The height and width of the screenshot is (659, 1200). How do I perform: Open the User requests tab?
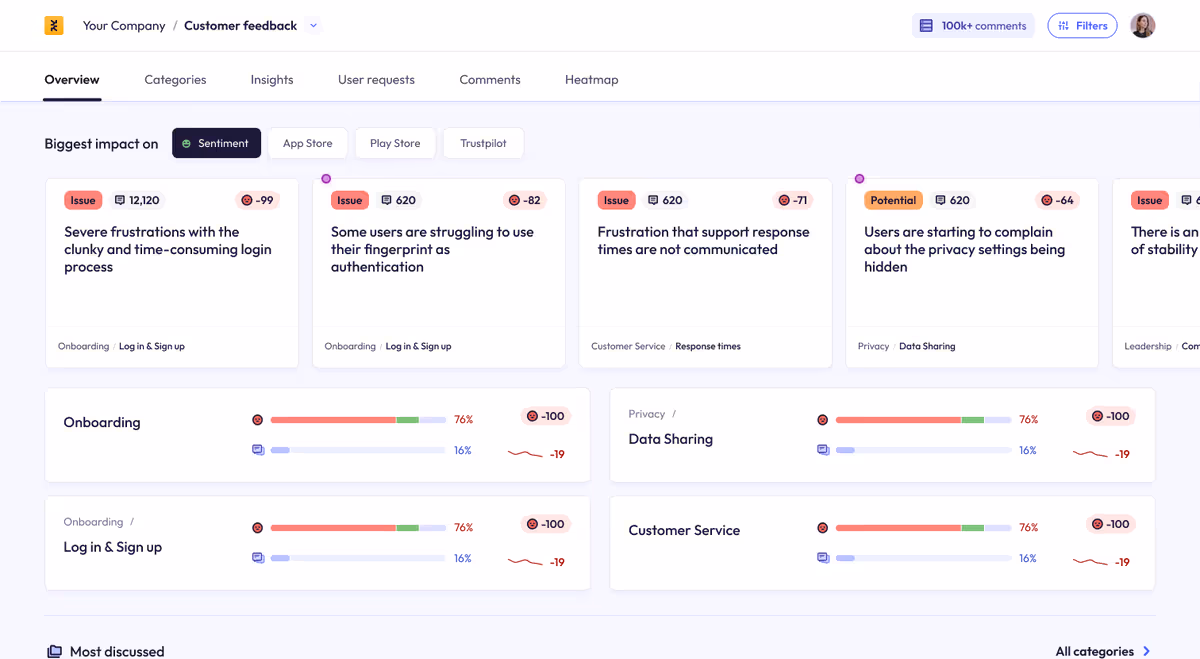(376, 80)
